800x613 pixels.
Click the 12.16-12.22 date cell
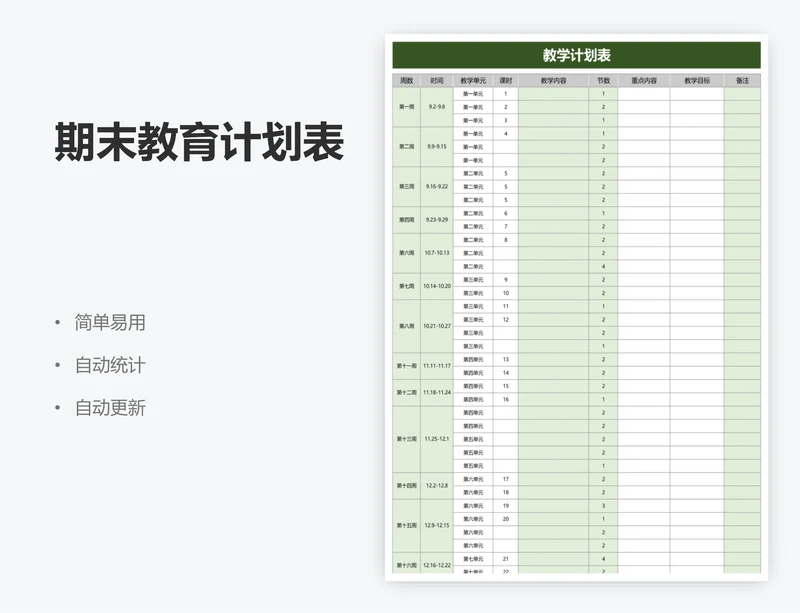437,565
